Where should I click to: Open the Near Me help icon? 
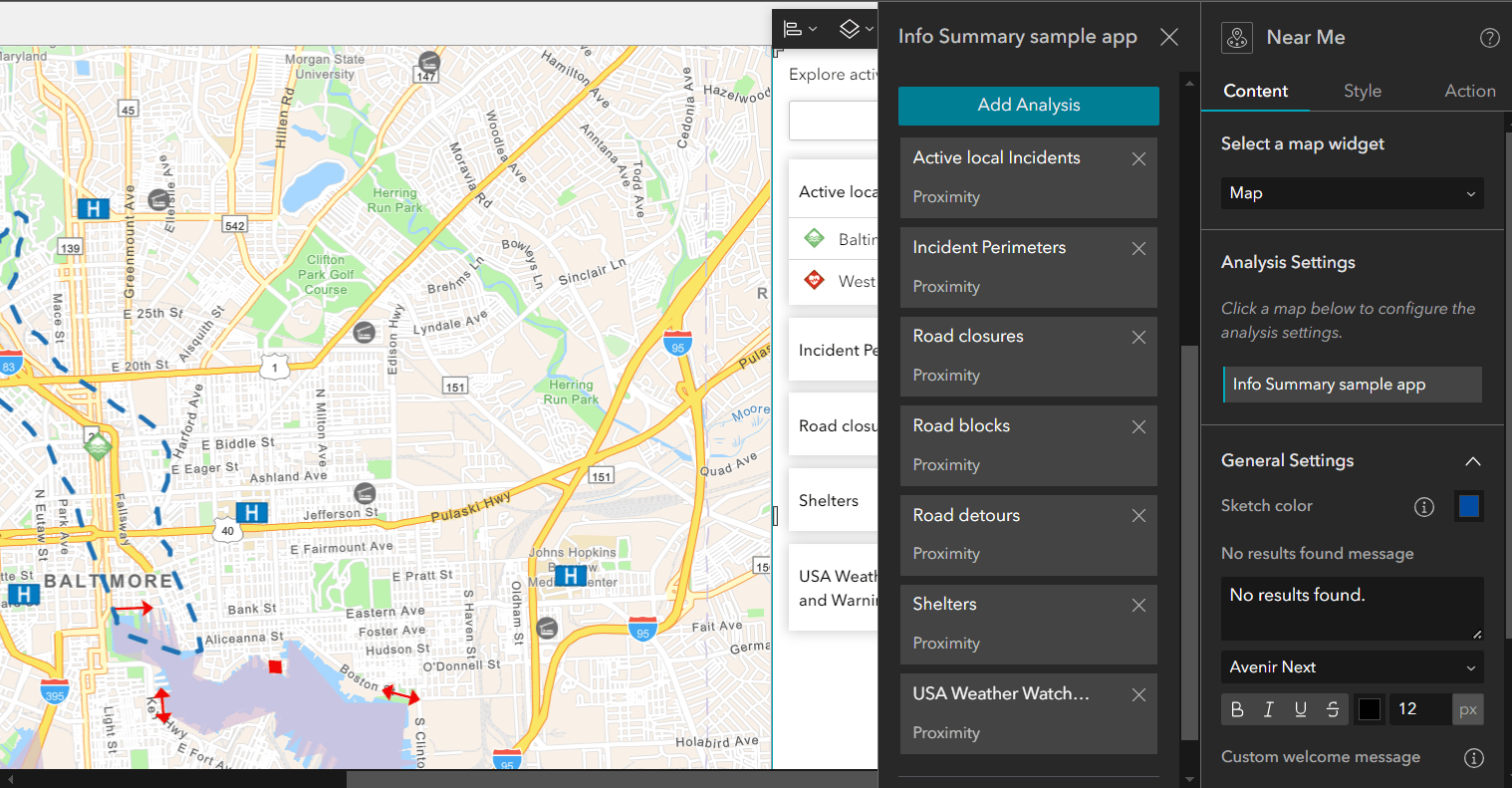(1489, 38)
